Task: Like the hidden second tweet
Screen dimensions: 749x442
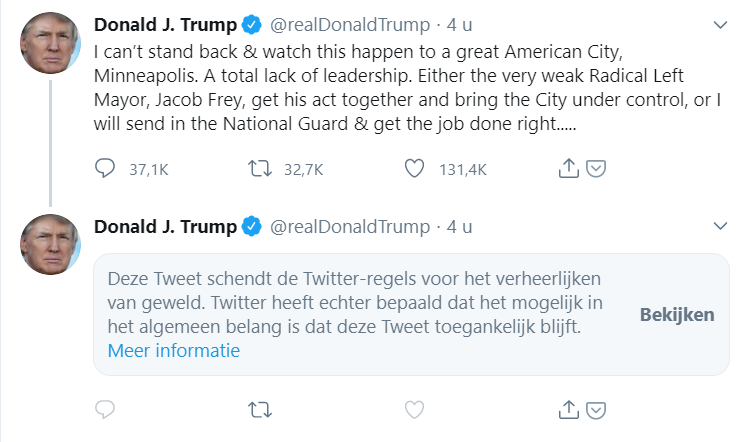Action: click(x=414, y=409)
